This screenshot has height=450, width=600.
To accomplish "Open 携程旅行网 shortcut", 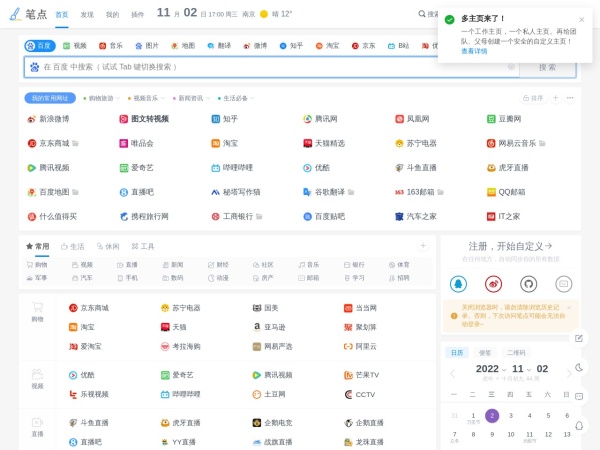I will pos(144,217).
